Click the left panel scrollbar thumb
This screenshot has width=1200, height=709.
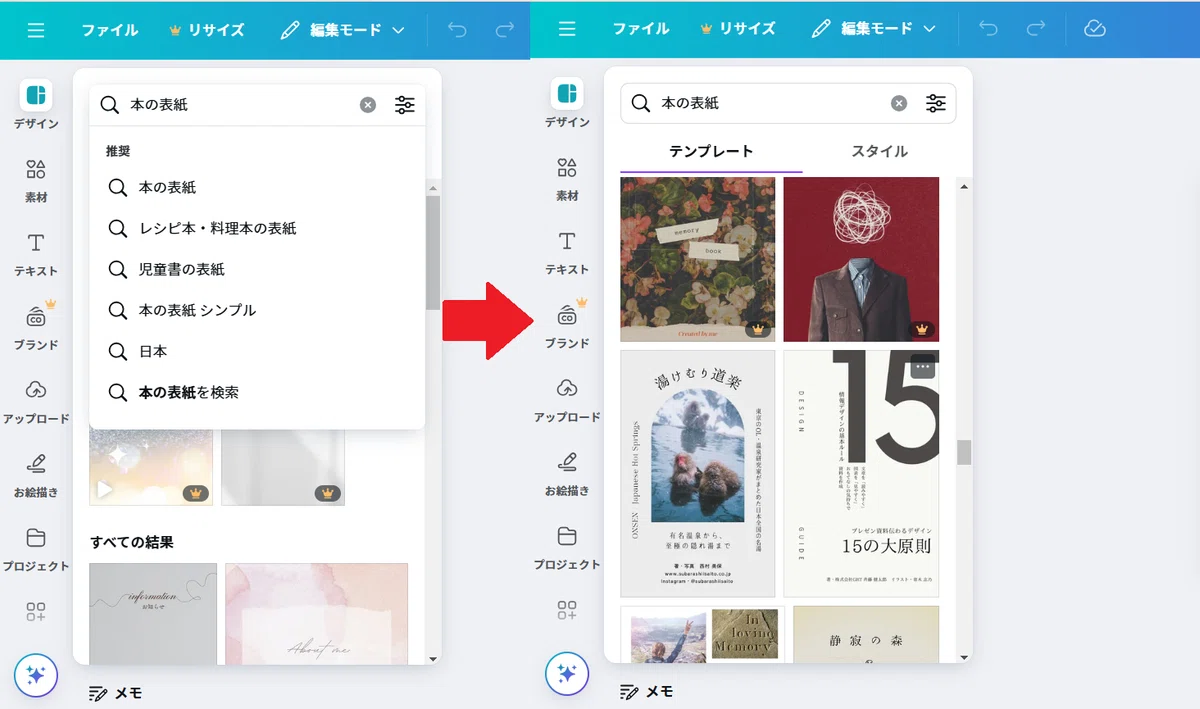tap(433, 252)
